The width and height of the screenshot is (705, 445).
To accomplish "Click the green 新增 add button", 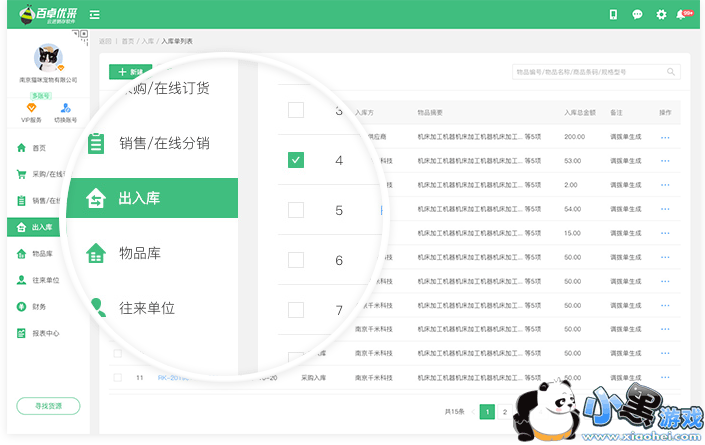I will (x=130, y=72).
